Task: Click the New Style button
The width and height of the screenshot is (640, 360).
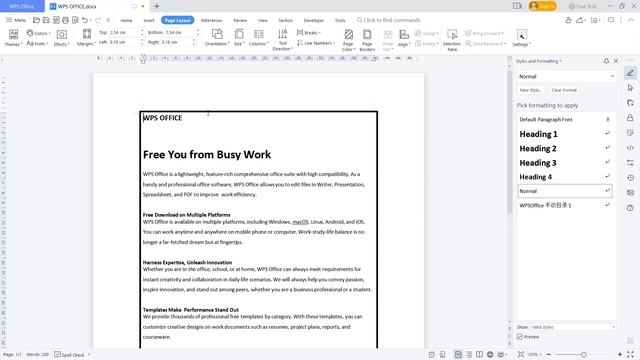Action: click(x=530, y=90)
